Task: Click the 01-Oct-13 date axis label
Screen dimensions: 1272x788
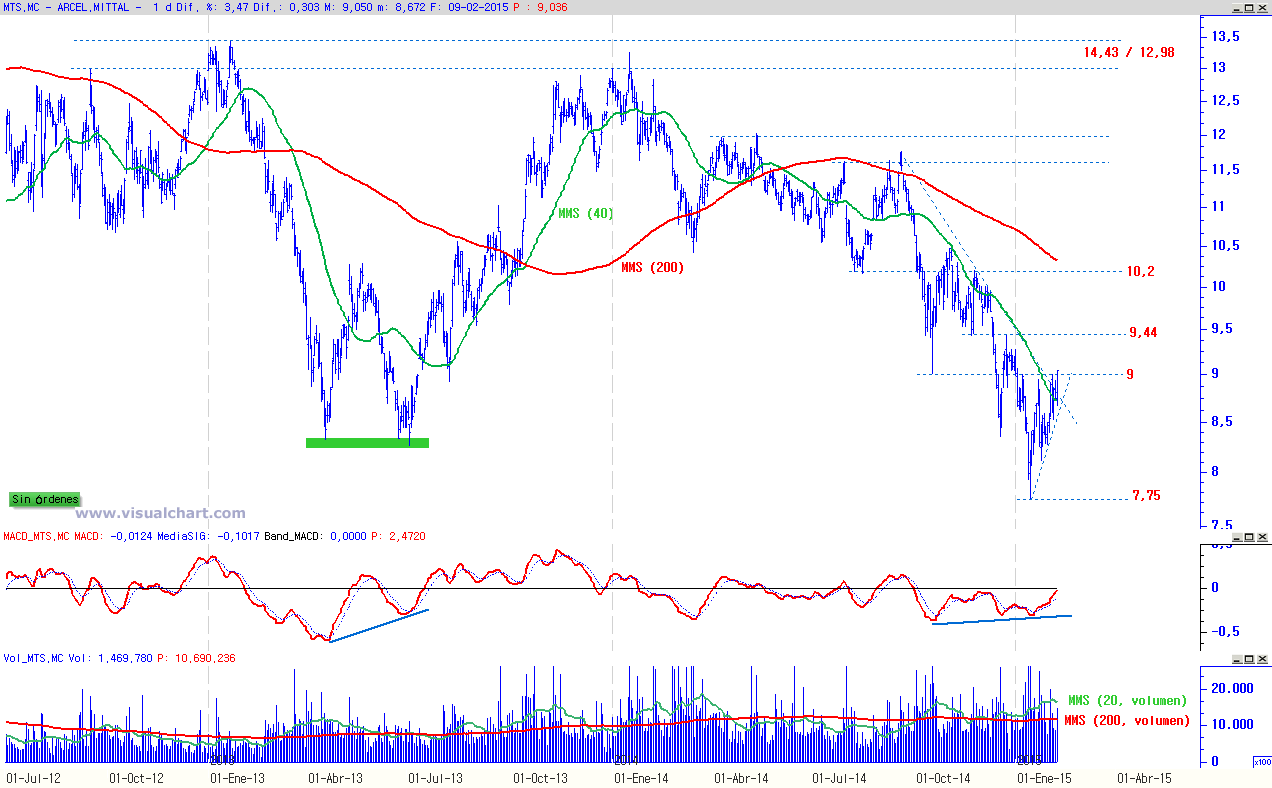Action: point(540,777)
